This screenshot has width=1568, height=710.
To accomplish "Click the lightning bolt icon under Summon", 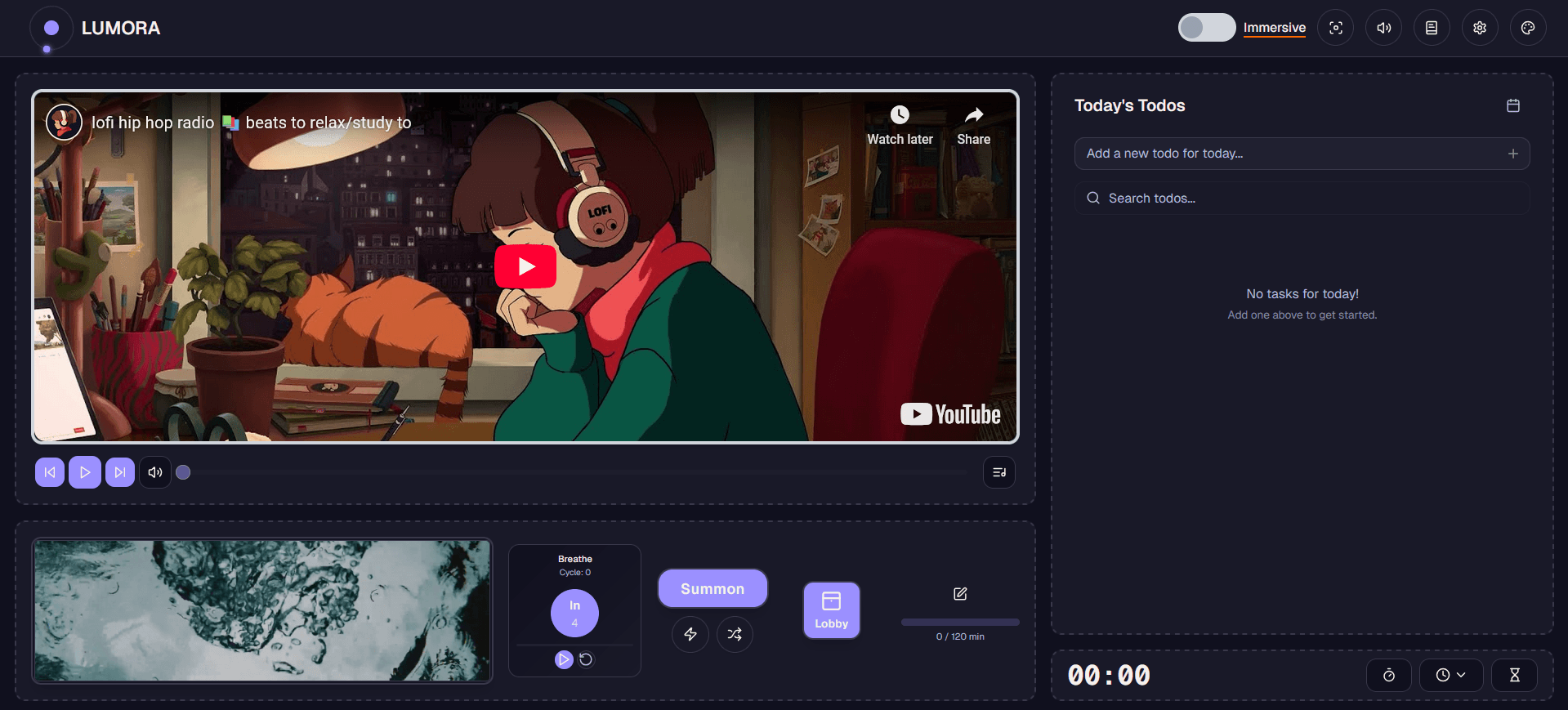I will (x=690, y=634).
